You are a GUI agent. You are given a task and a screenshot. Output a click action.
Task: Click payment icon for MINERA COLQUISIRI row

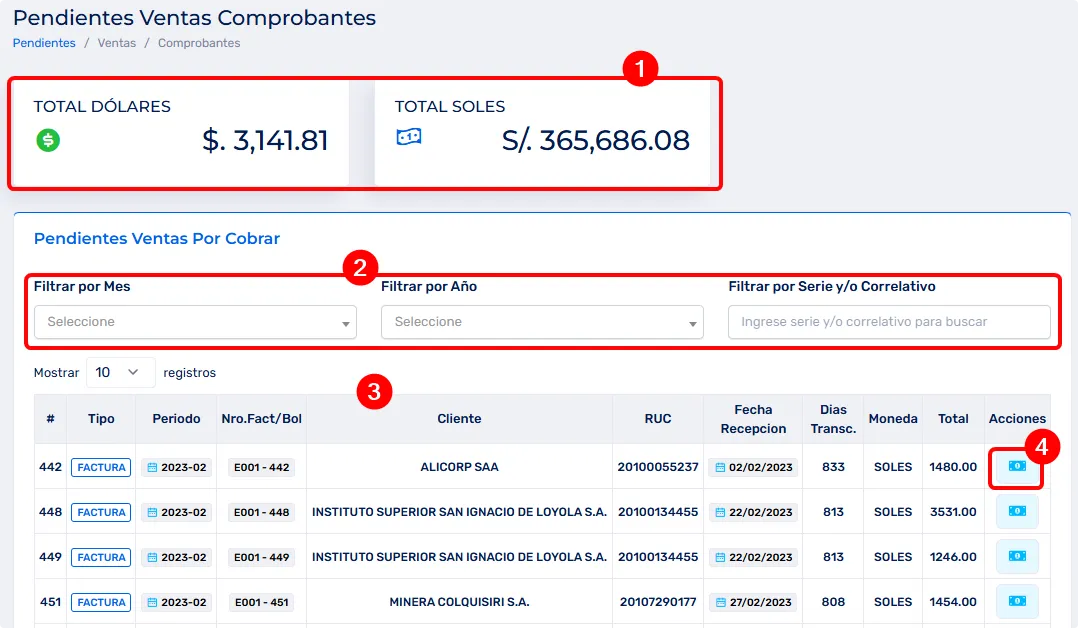[1017, 602]
